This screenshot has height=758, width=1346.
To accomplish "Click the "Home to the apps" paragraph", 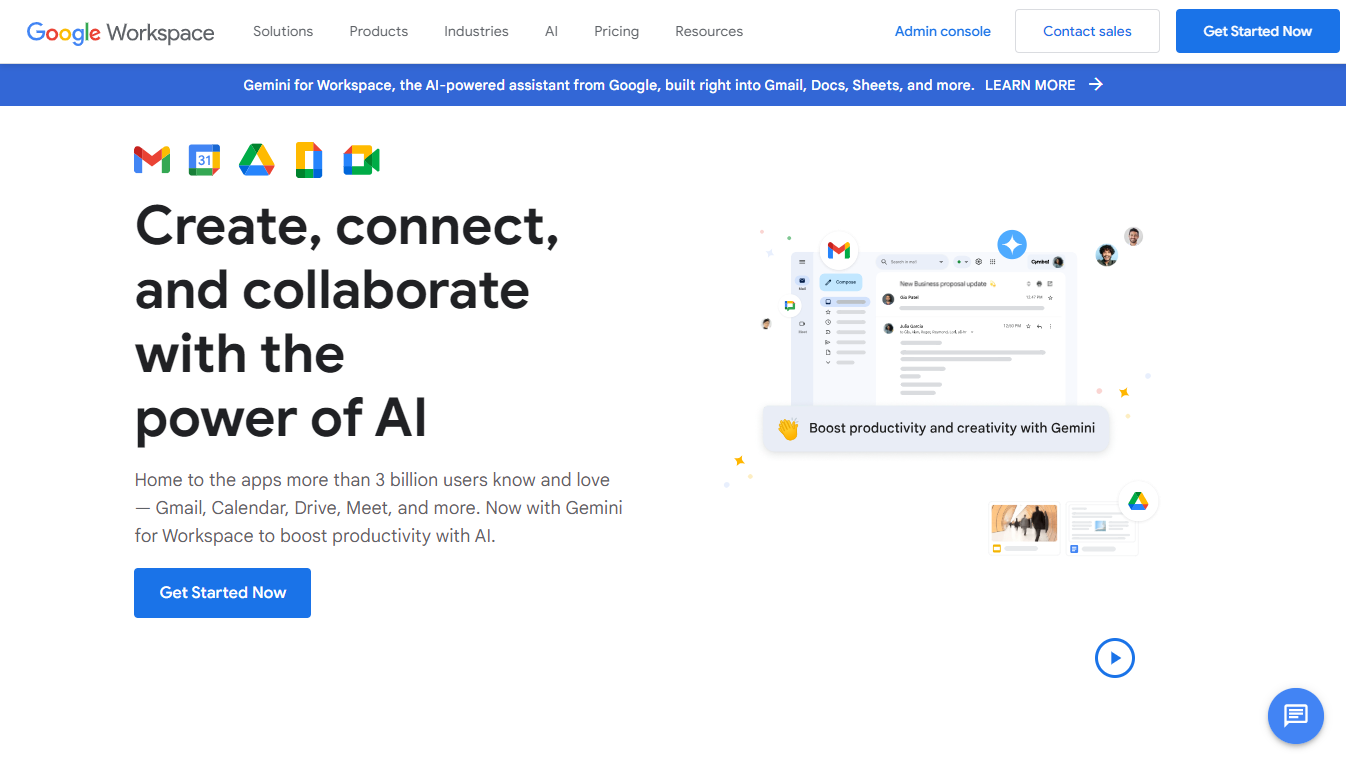I will click(379, 508).
